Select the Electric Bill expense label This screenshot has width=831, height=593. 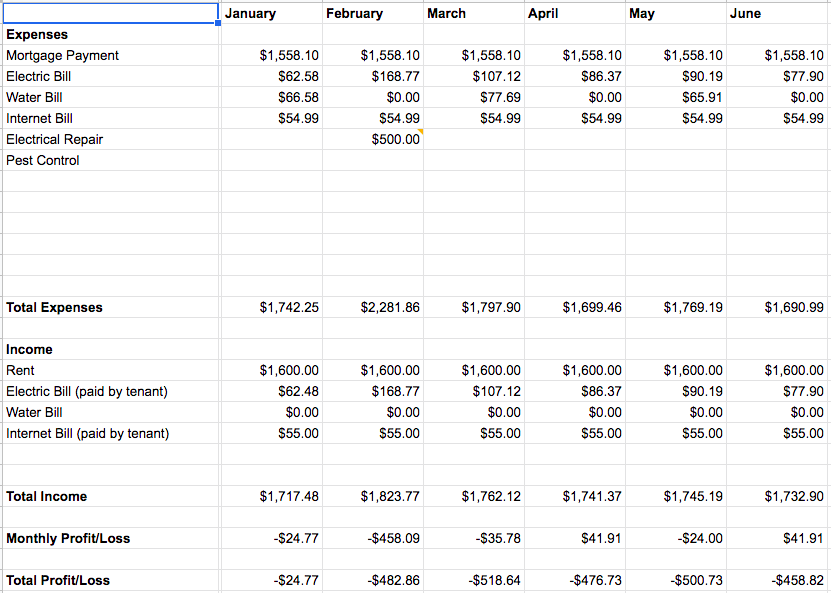pos(110,76)
